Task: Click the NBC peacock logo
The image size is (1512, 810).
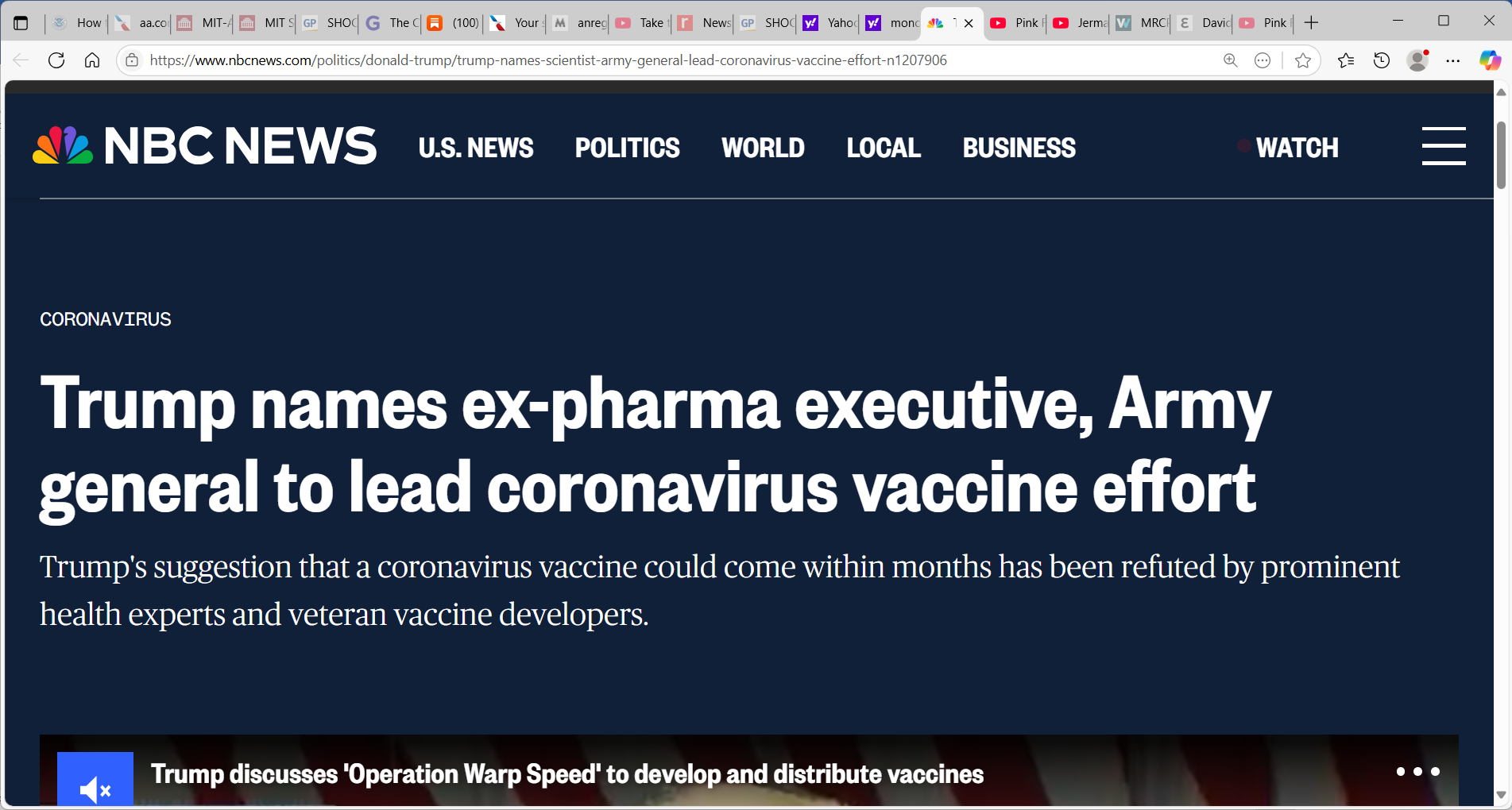Action: pyautogui.click(x=63, y=146)
